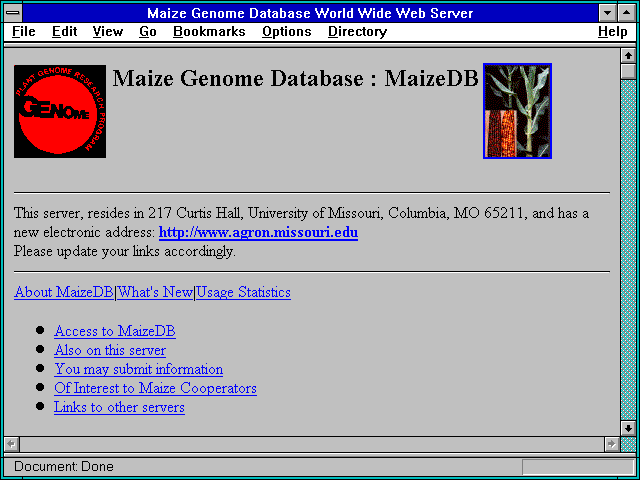Image resolution: width=640 pixels, height=480 pixels.
Task: Open the What's New link
Action: pyautogui.click(x=155, y=292)
